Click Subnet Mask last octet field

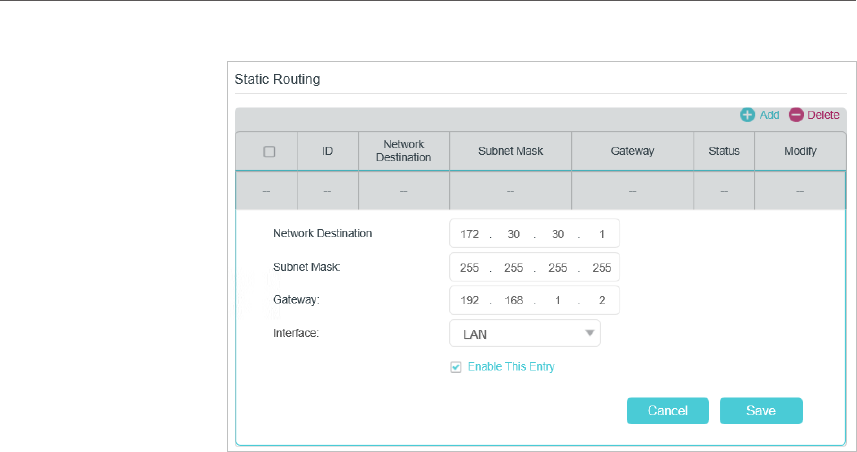pos(601,268)
